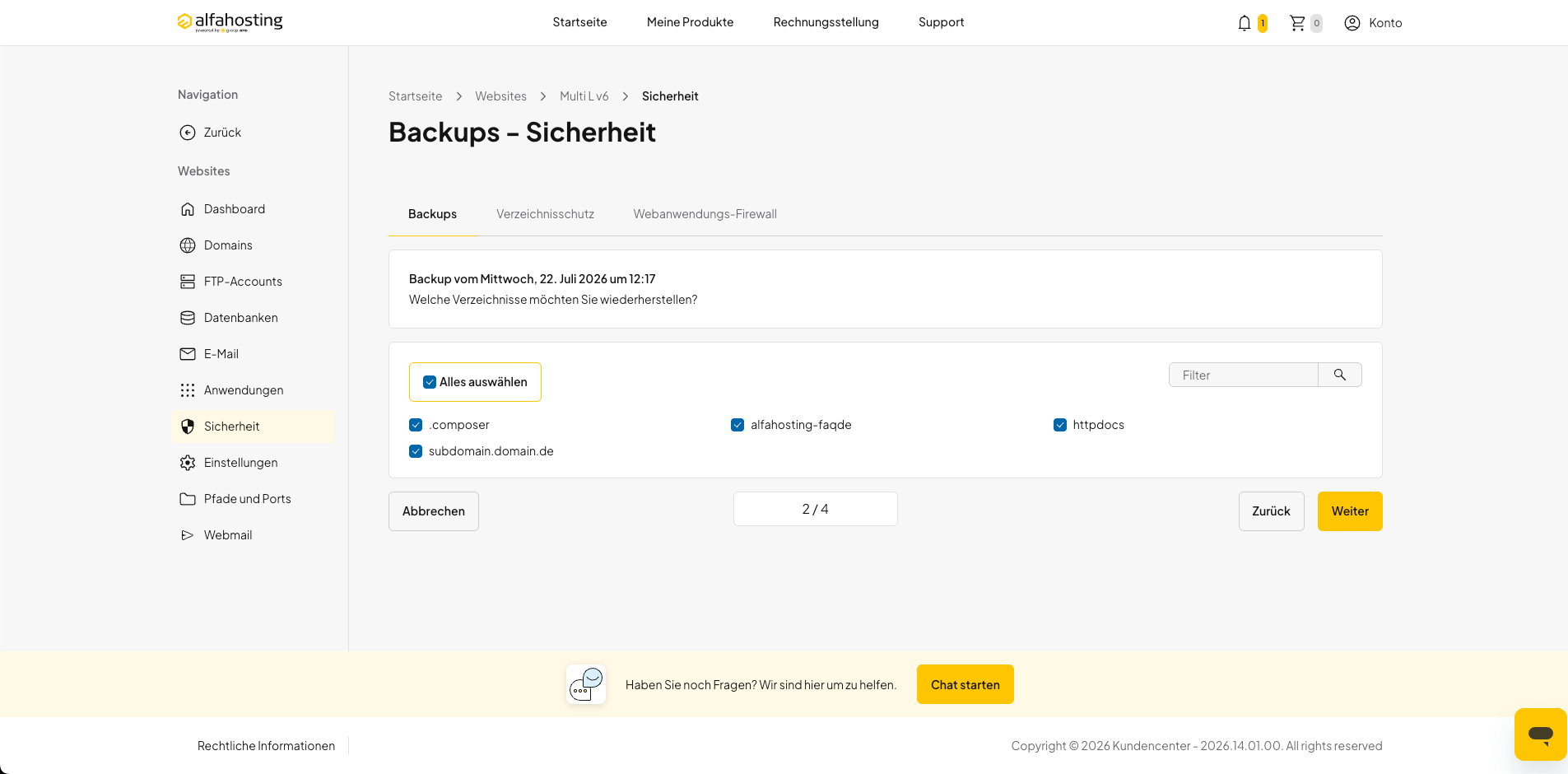Open the floating chat bubble widget

1540,734
